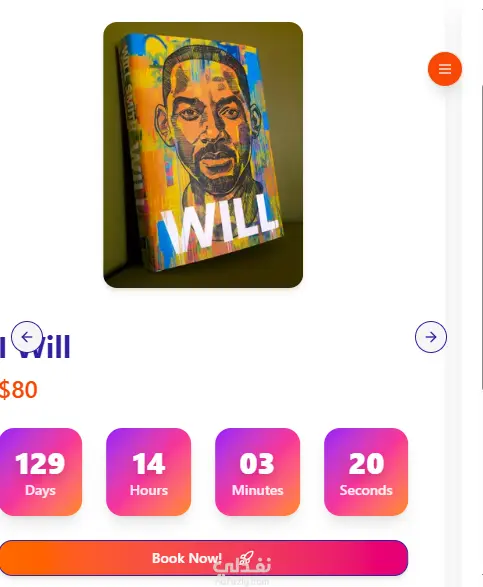
Task: Click the $80 price text
Action: [x=18, y=389]
